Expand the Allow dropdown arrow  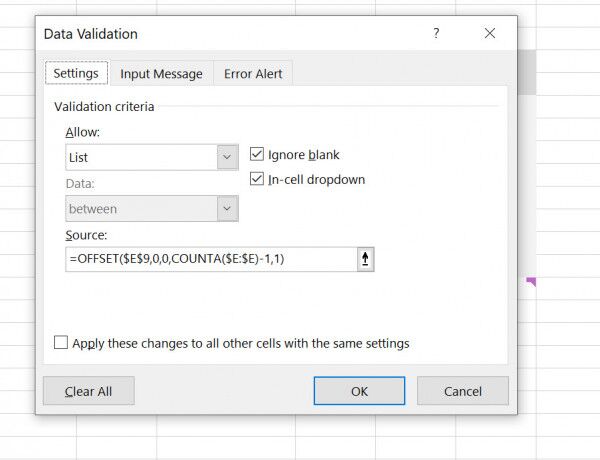pos(227,157)
